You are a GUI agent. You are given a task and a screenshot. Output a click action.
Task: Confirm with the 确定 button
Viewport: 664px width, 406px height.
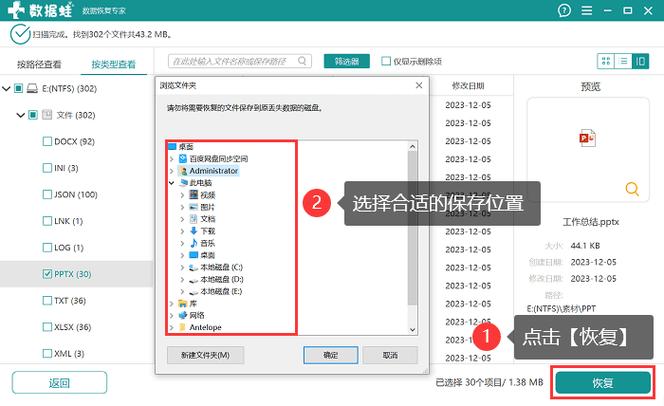tap(331, 355)
